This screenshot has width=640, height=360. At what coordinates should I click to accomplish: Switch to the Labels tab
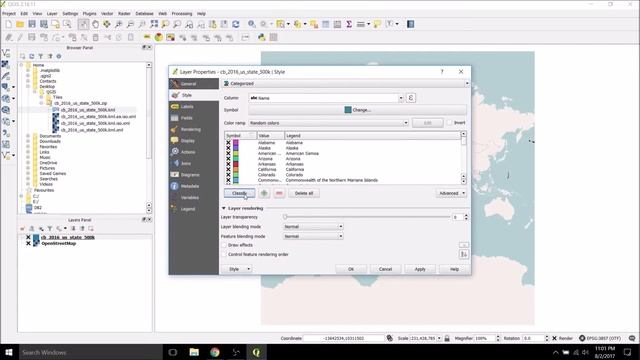pos(194,107)
